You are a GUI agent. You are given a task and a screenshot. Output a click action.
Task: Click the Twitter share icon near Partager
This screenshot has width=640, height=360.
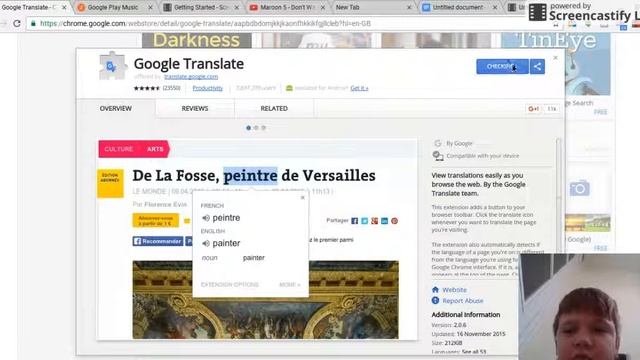pos(364,221)
